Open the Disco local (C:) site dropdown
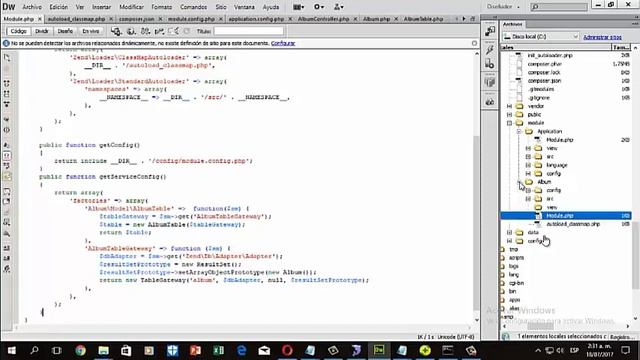 (541, 37)
